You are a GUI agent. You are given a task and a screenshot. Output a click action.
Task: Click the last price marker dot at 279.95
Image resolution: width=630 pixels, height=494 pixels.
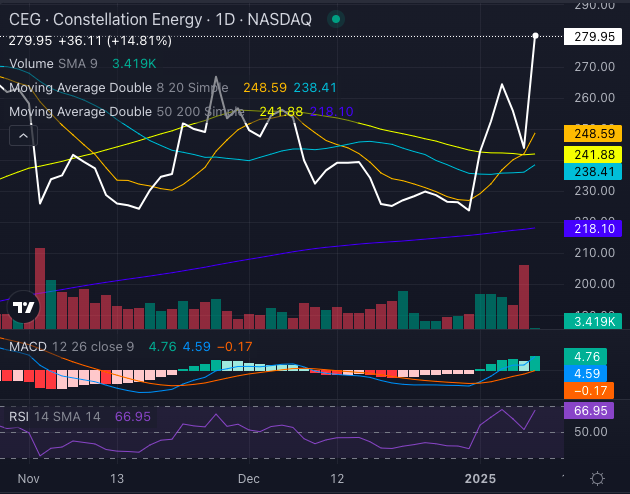click(536, 36)
